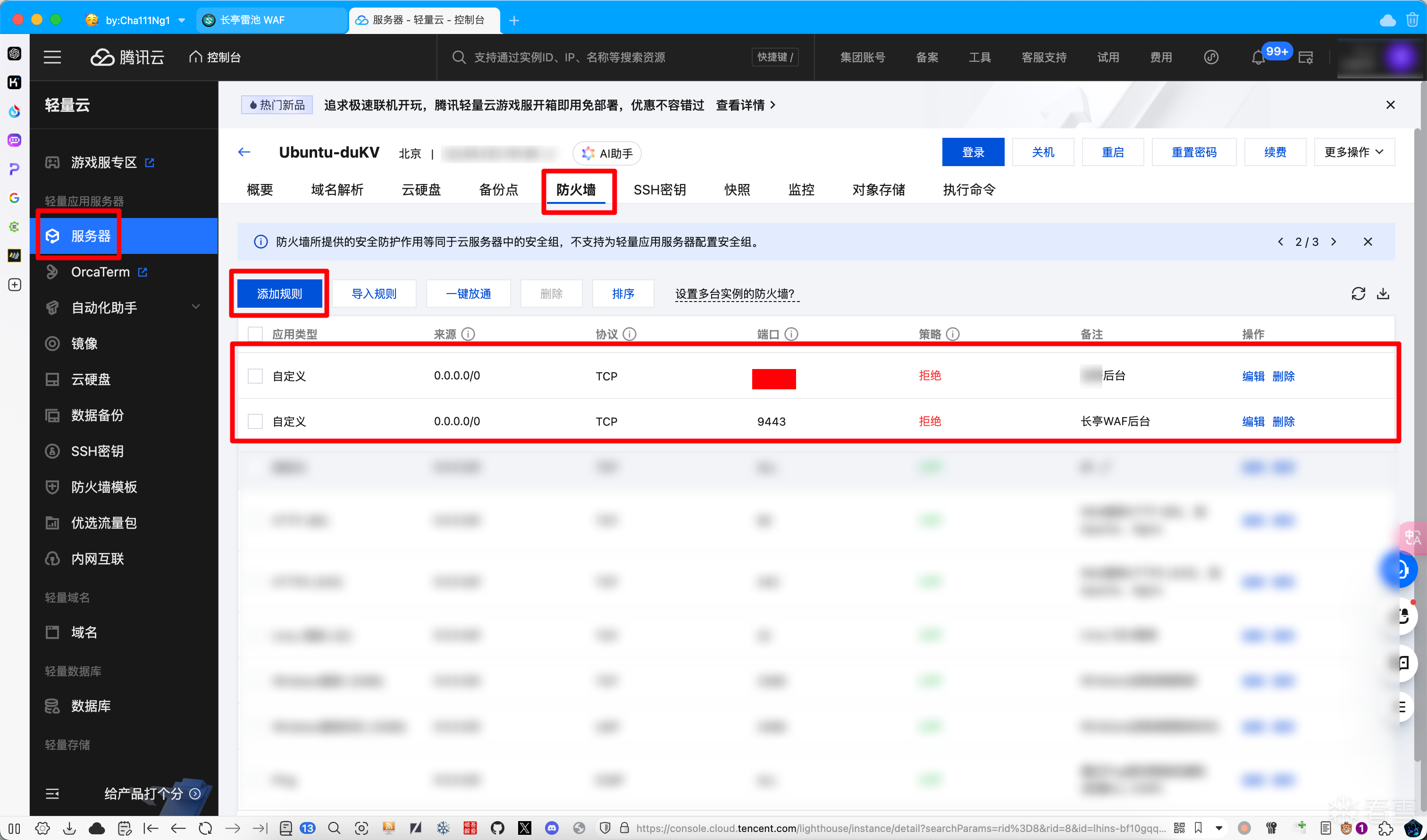The height and width of the screenshot is (840, 1427).
Task: Open the Discord bookmark in bottom bar
Action: (552, 828)
